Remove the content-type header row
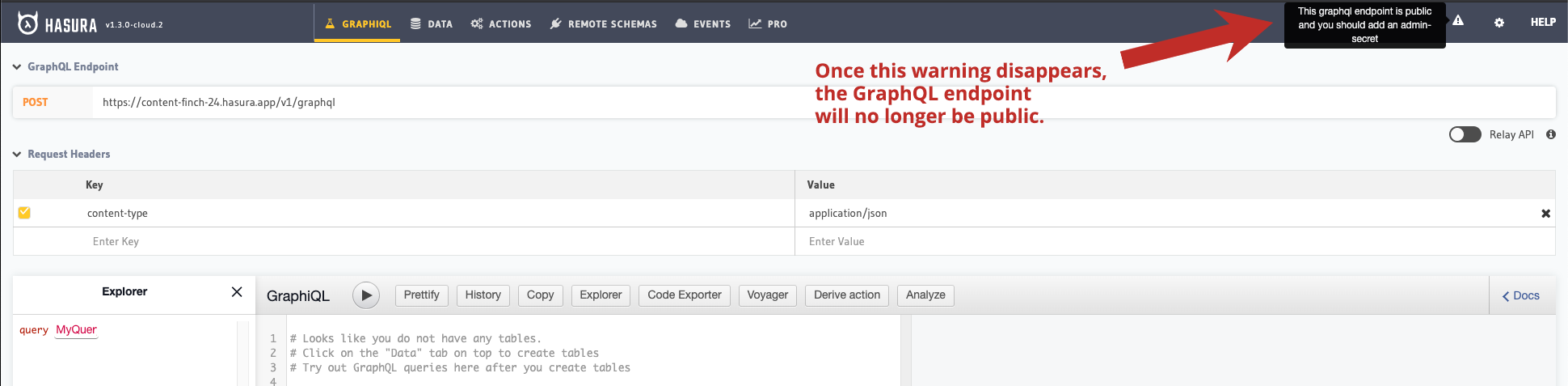Image resolution: width=1568 pixels, height=386 pixels. coord(1545,214)
